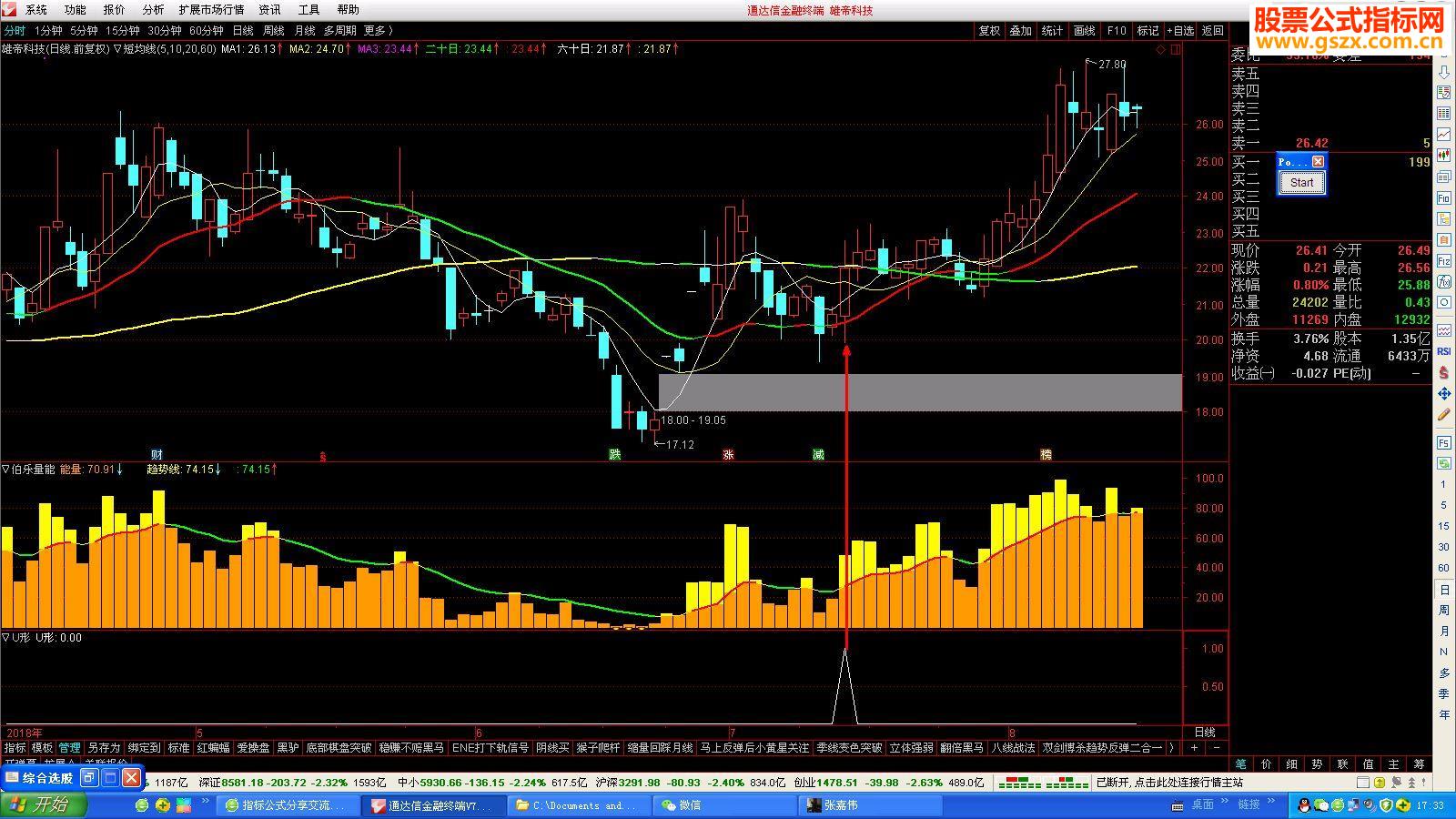Select the 红蝙蝠 indicator tab
1456x819 pixels.
click(x=213, y=747)
